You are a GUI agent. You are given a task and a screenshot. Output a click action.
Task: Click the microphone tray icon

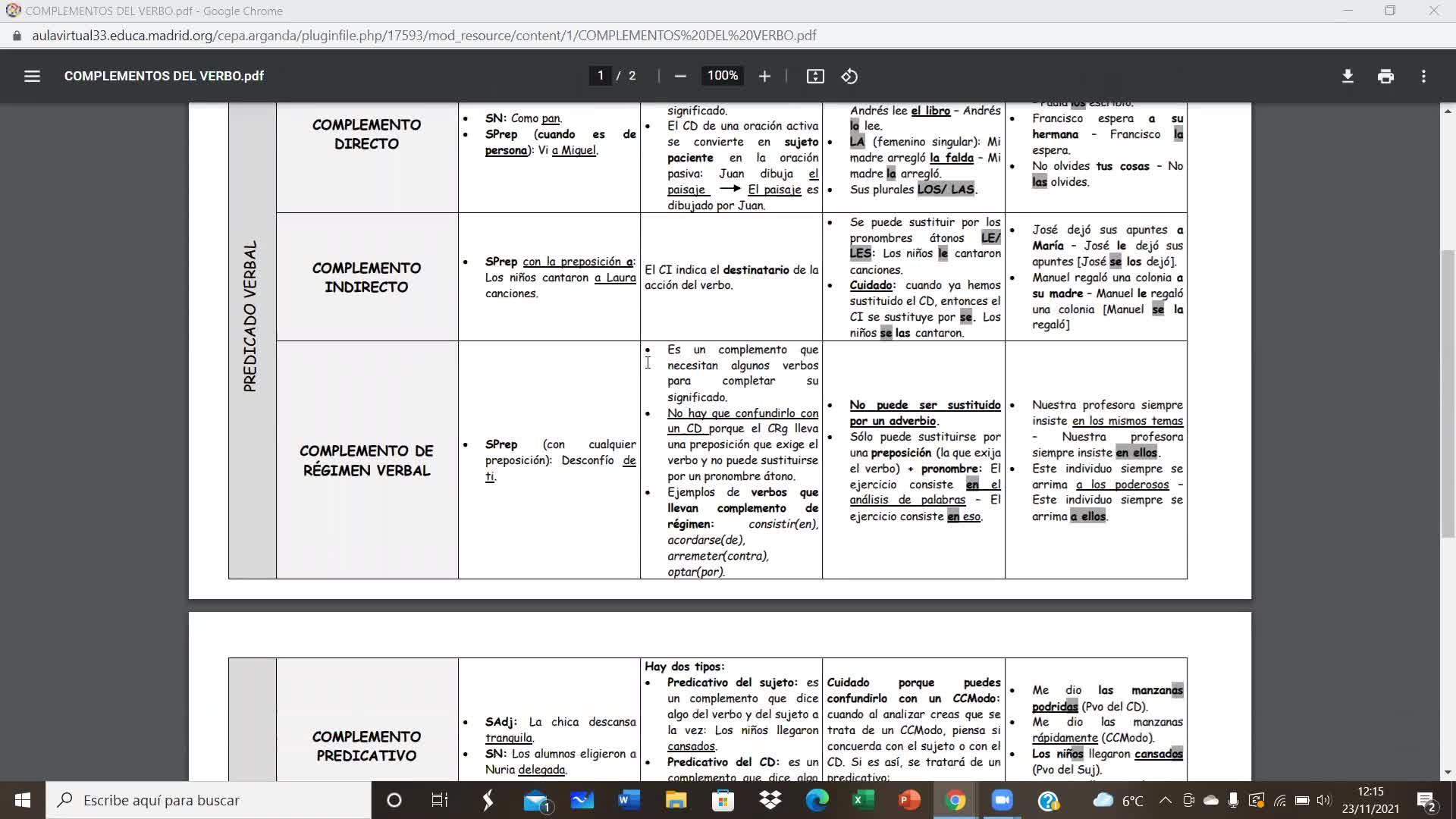(1234, 800)
